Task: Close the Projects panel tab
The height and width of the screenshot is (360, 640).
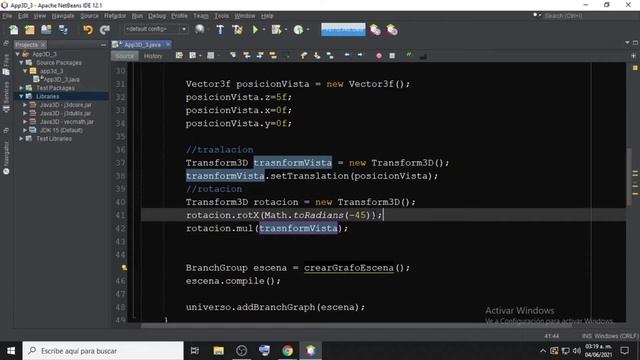Action: pyautogui.click(x=43, y=44)
